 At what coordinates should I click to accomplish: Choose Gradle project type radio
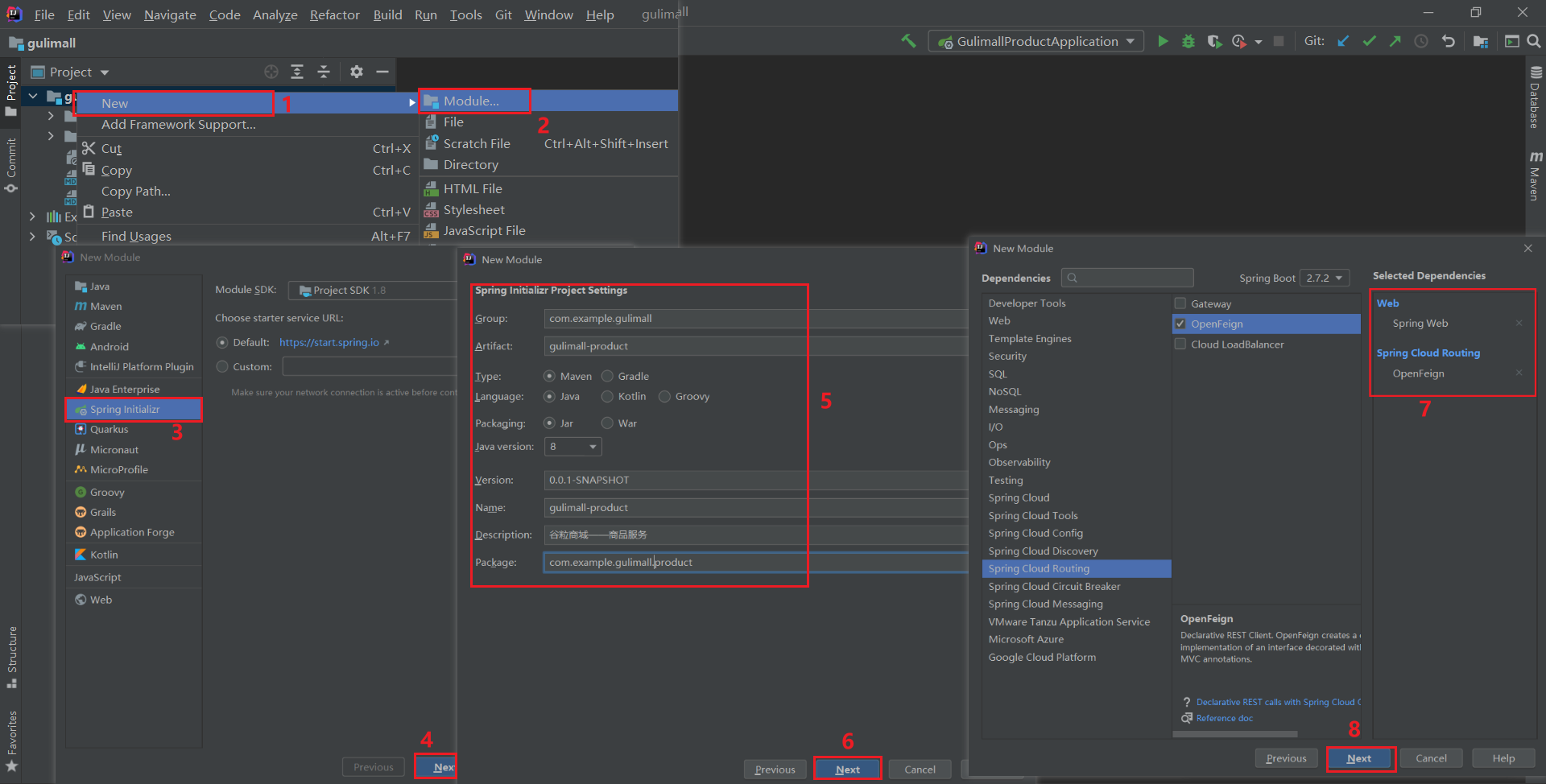[607, 376]
